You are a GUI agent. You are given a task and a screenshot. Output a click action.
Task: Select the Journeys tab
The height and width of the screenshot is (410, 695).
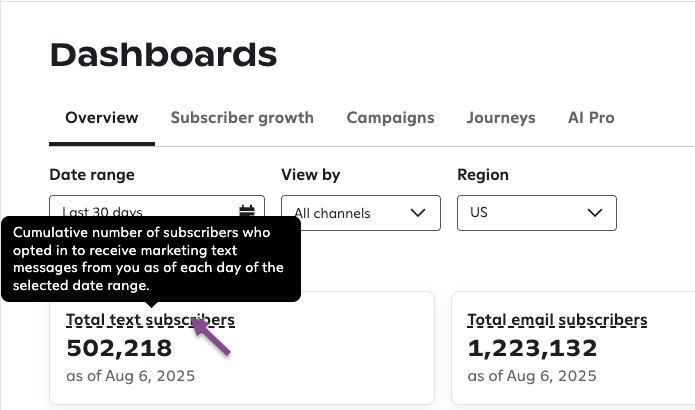coord(500,118)
